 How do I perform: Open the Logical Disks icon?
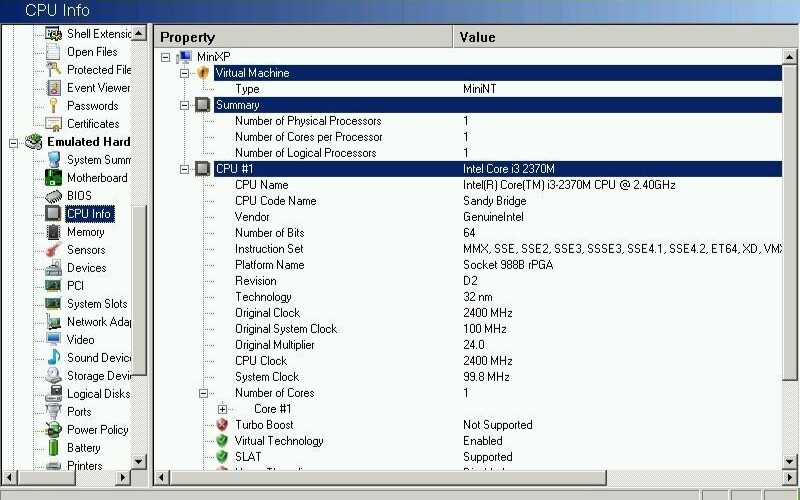pos(53,394)
